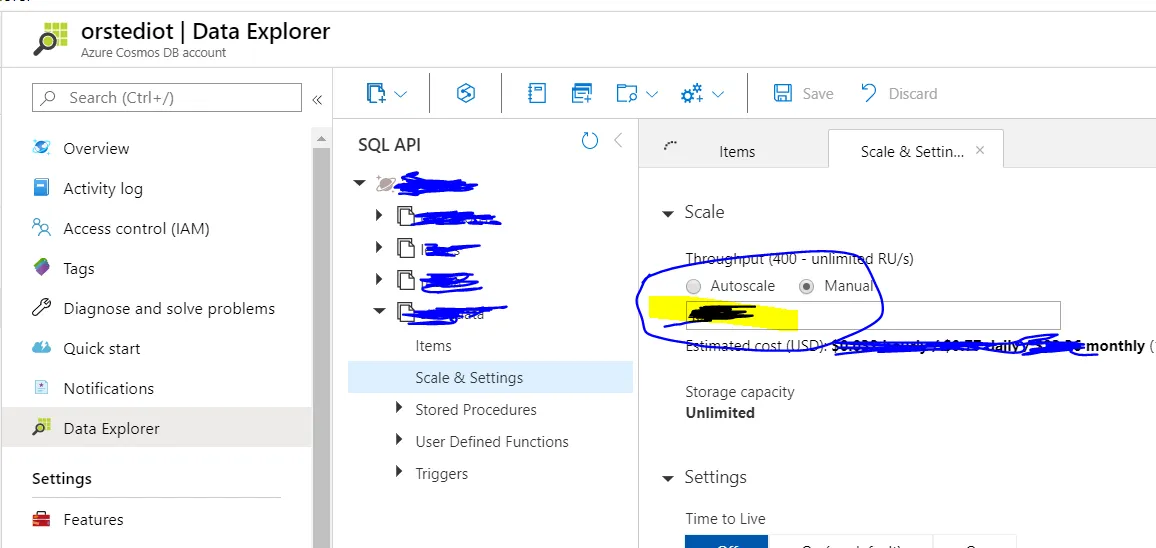The width and height of the screenshot is (1156, 548).
Task: Collapse the left sidebar using double chevron
Action: click(x=317, y=100)
